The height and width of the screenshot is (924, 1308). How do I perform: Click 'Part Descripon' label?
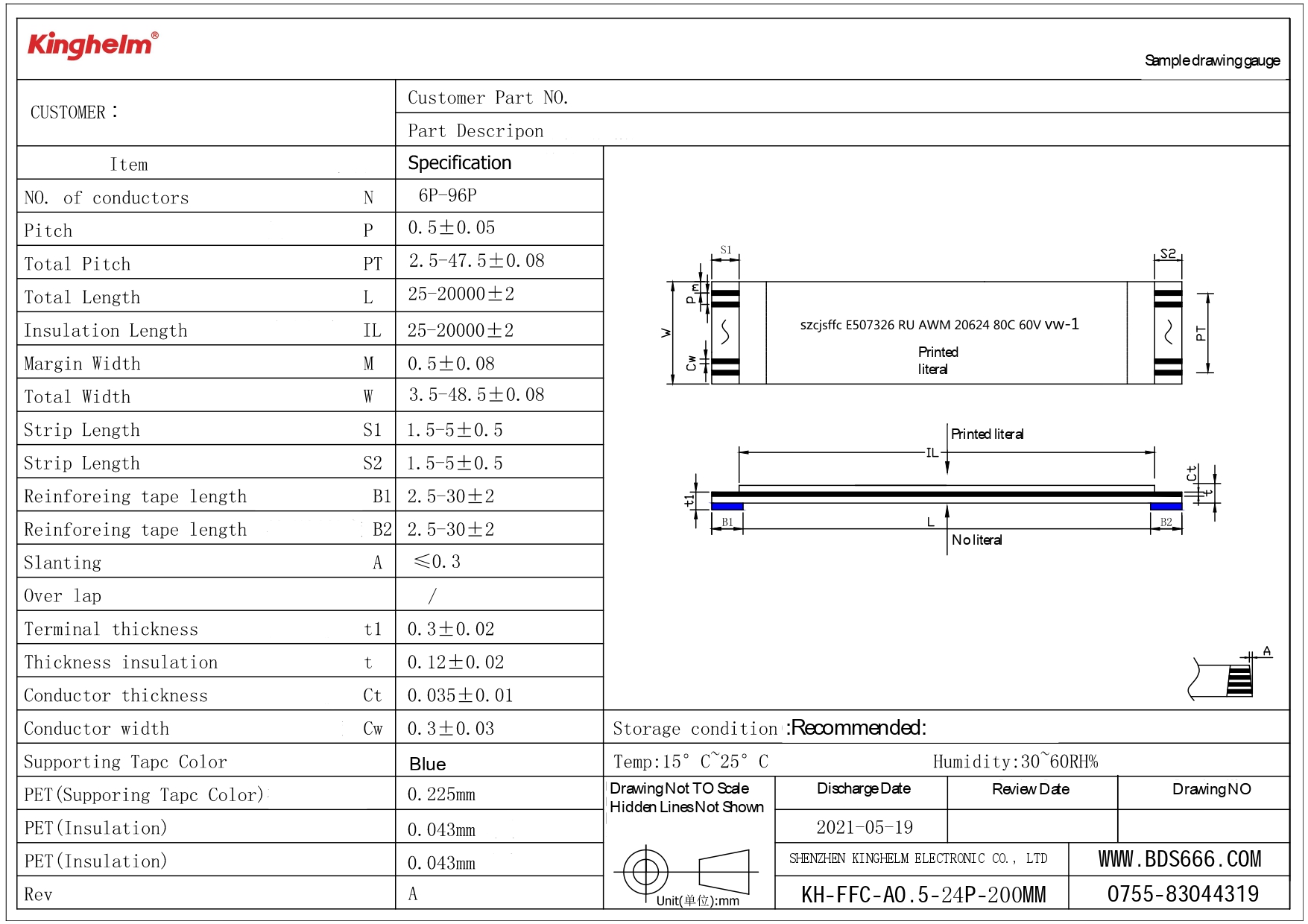(476, 131)
